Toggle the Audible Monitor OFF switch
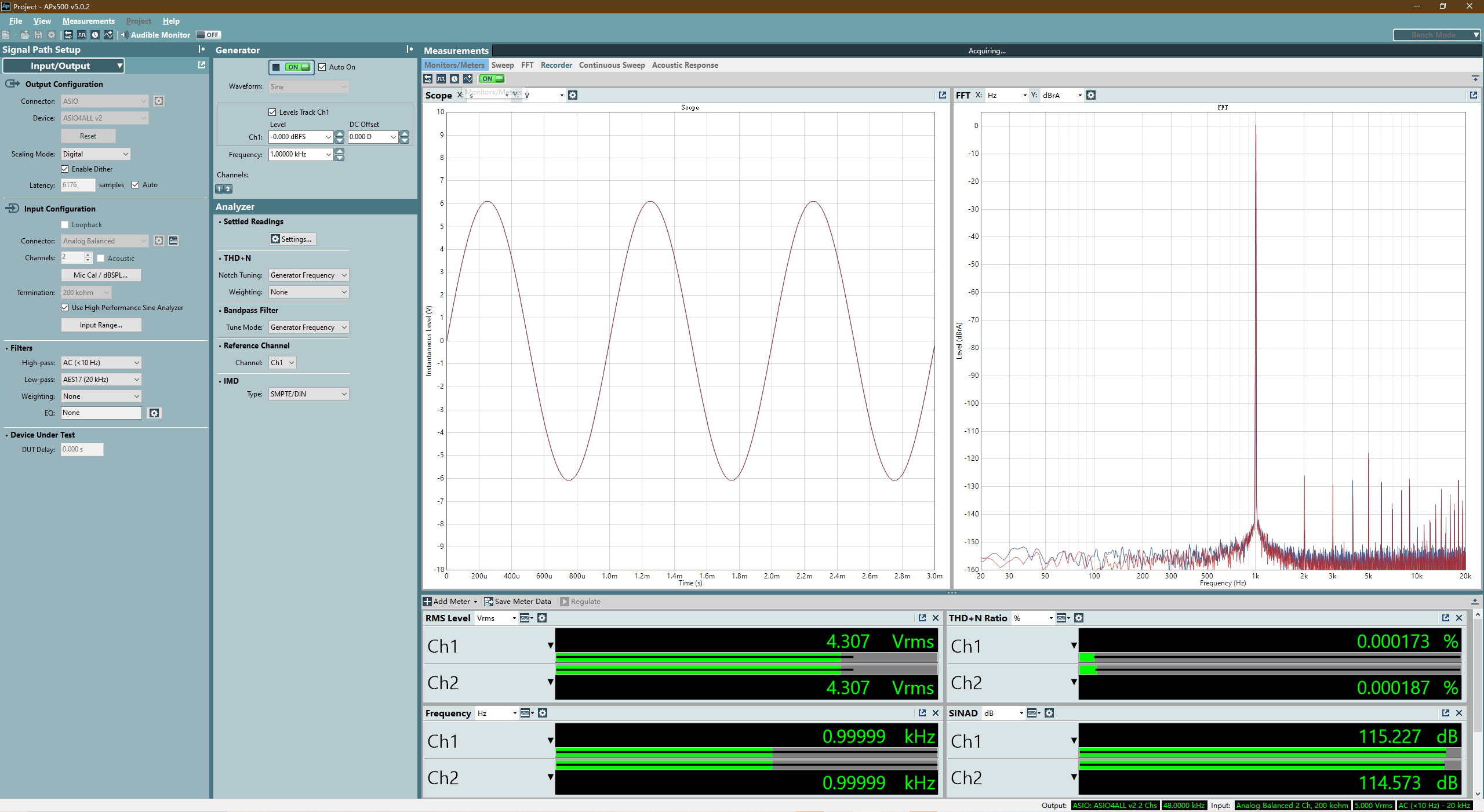Screen dimensions: 1484x812 208,35
